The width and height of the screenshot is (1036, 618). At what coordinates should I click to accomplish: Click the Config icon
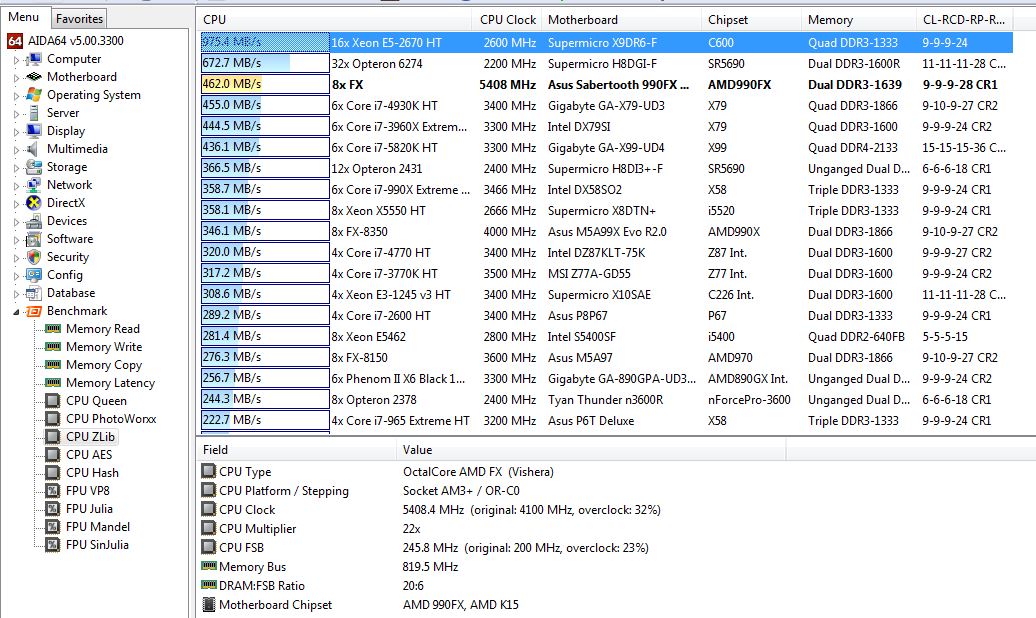click(34, 275)
